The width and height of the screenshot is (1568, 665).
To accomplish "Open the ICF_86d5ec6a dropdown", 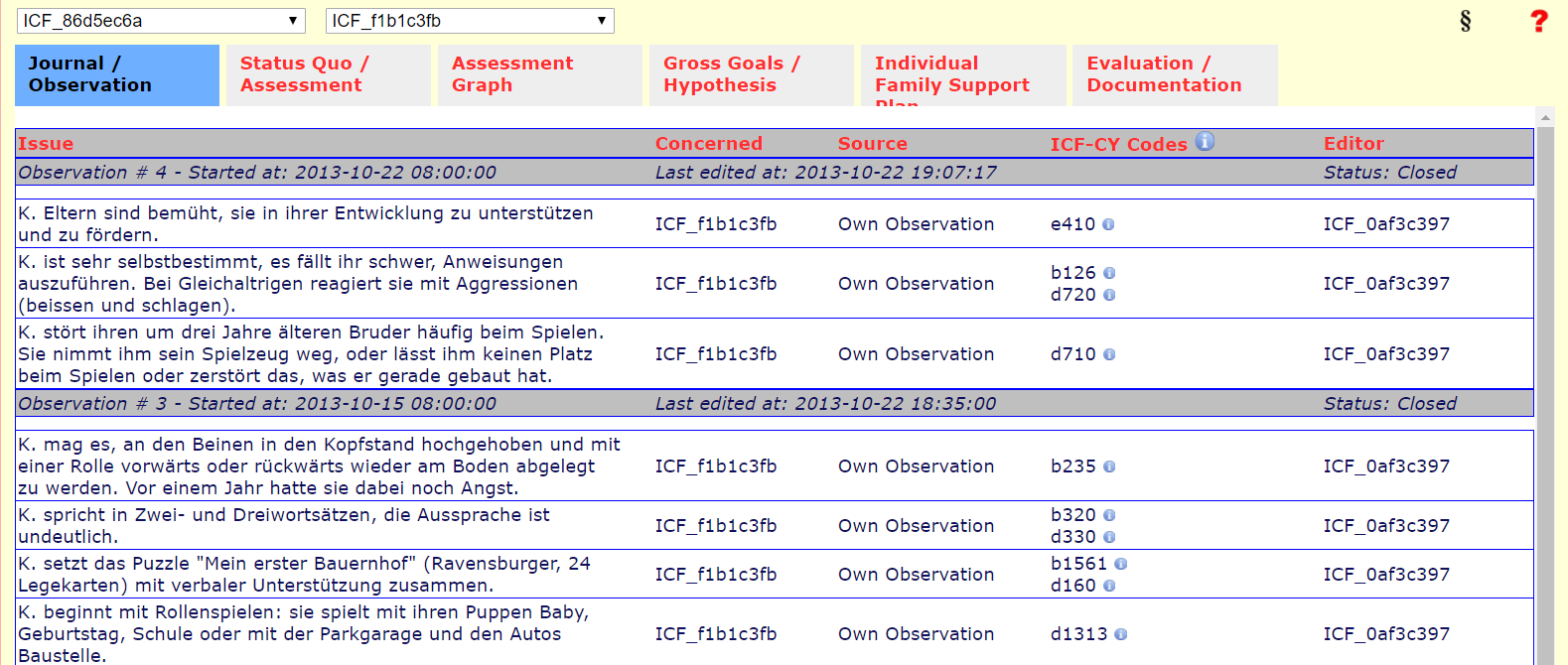I will [x=161, y=21].
